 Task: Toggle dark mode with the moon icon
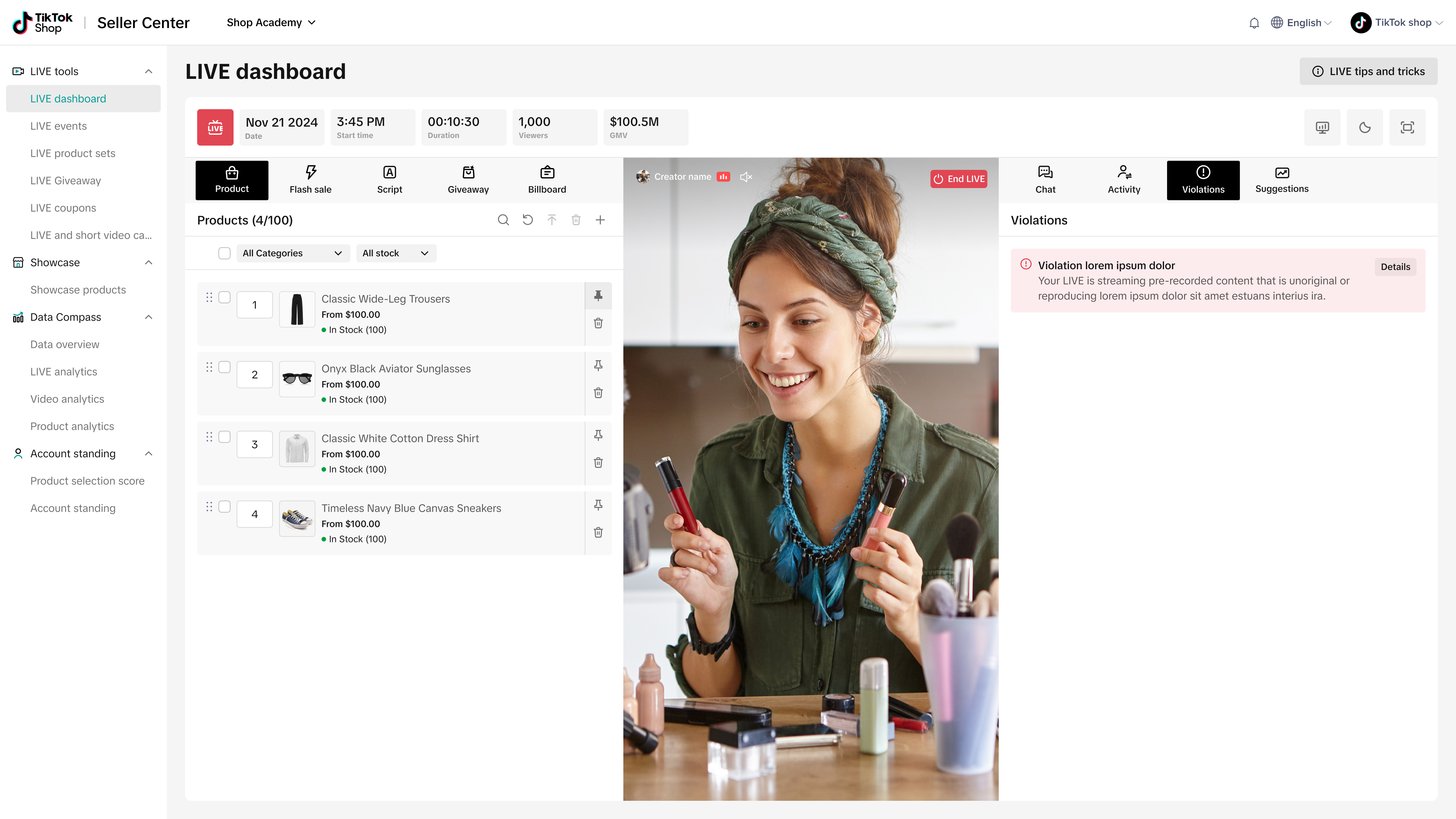pos(1364,127)
